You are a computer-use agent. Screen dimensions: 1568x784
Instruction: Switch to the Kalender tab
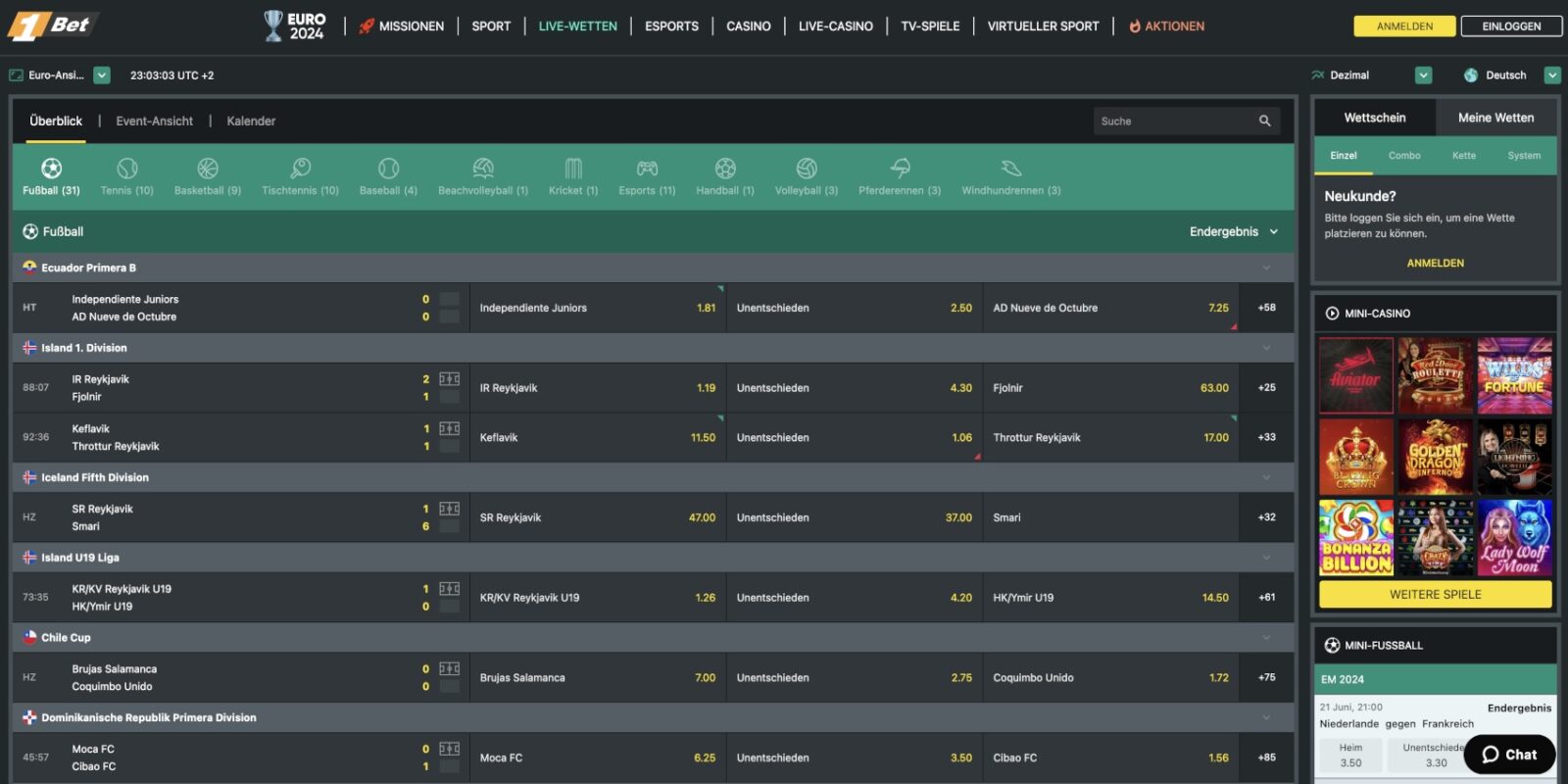(251, 122)
